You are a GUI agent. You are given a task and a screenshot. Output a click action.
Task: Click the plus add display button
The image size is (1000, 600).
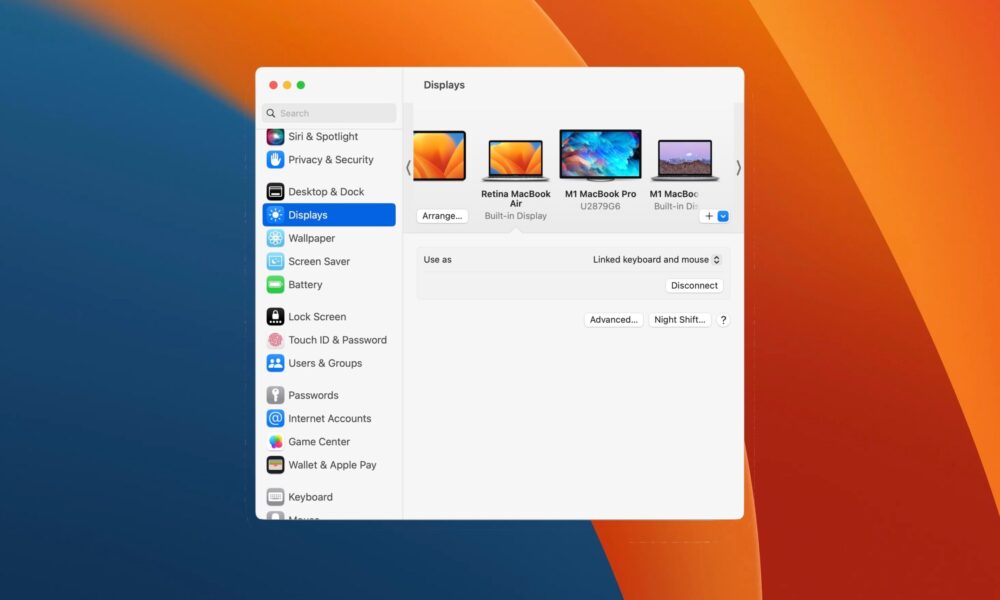(x=709, y=216)
